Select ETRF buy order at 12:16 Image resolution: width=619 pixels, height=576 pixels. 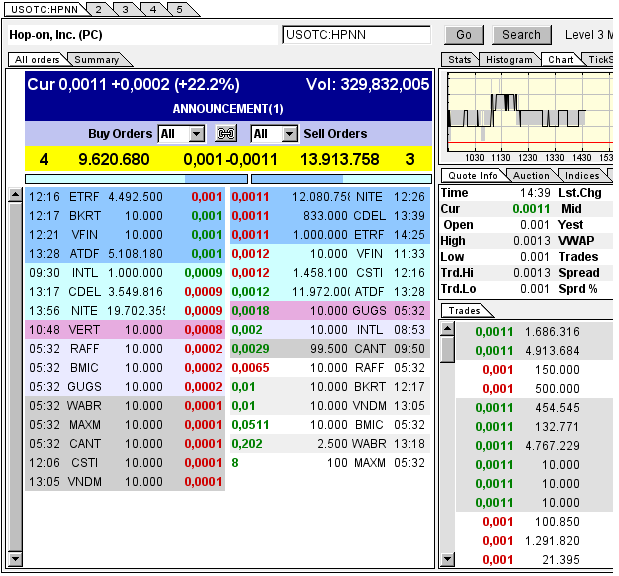coord(125,197)
